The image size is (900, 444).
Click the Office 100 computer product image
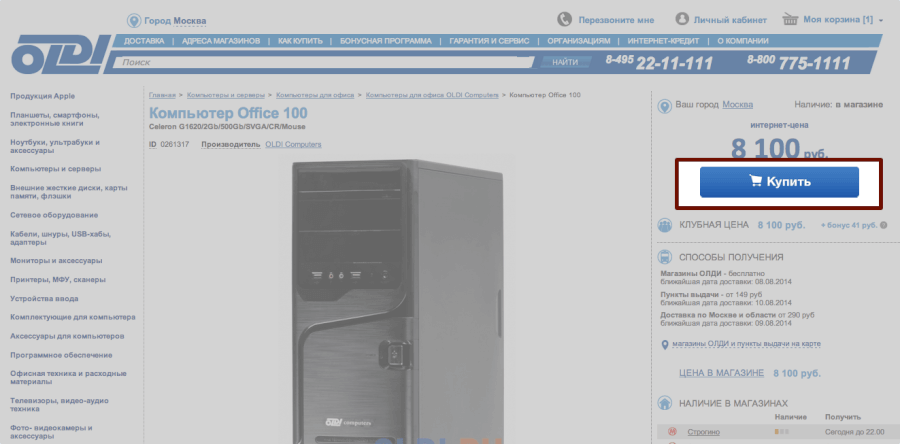tap(397, 300)
